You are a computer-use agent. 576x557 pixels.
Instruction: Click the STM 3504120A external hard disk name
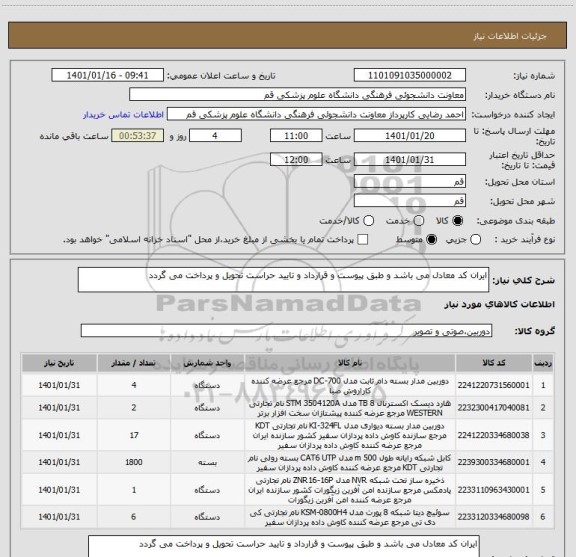(x=350, y=408)
